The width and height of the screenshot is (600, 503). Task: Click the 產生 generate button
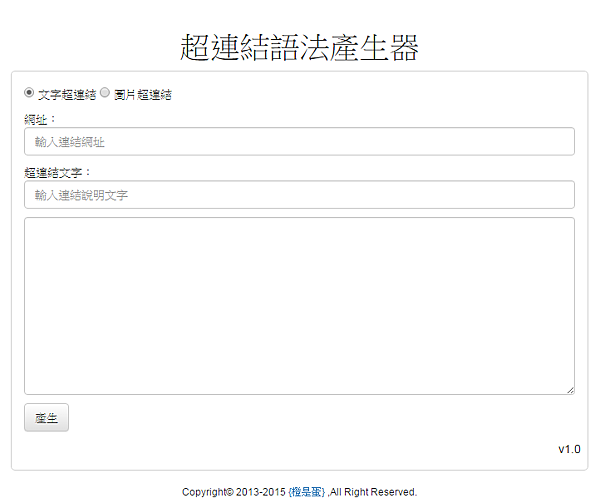pyautogui.click(x=46, y=417)
